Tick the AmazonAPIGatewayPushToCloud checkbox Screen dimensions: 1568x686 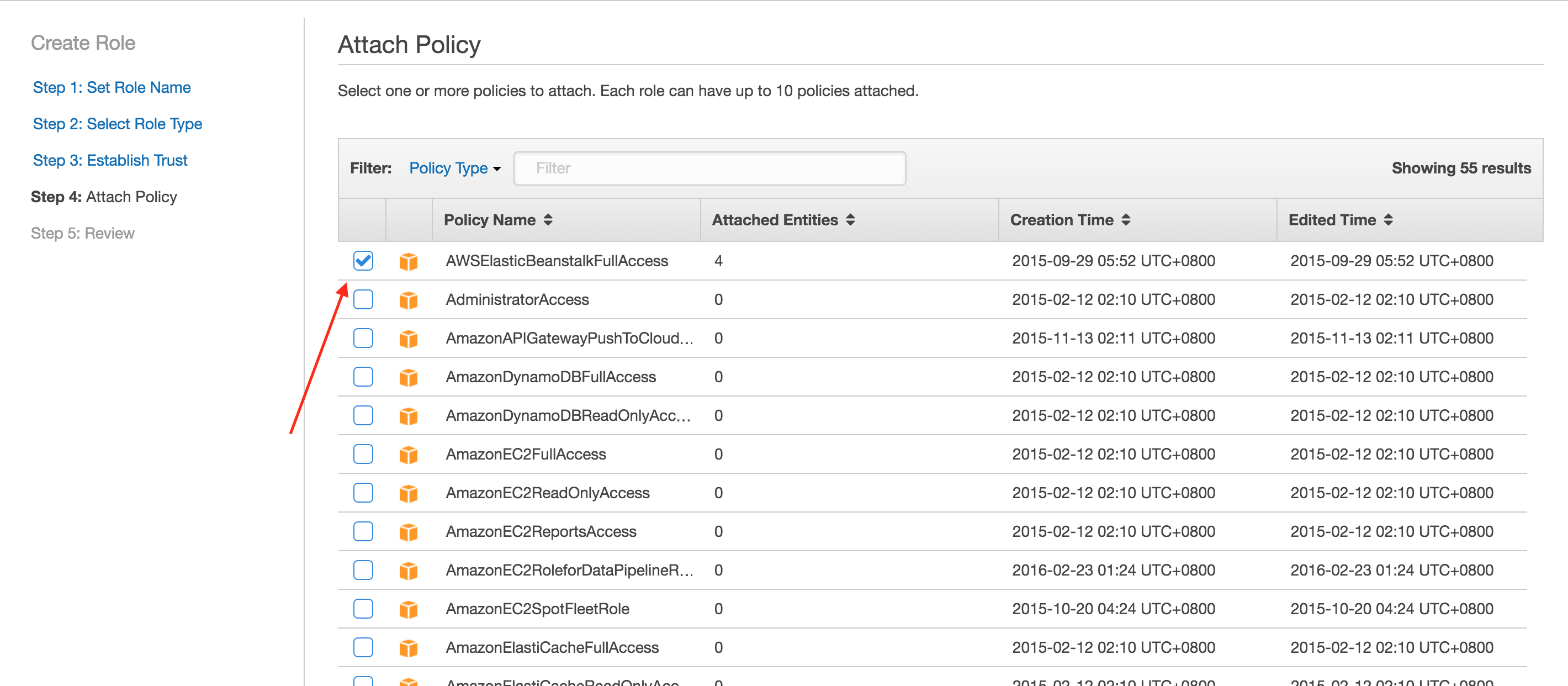click(x=363, y=338)
